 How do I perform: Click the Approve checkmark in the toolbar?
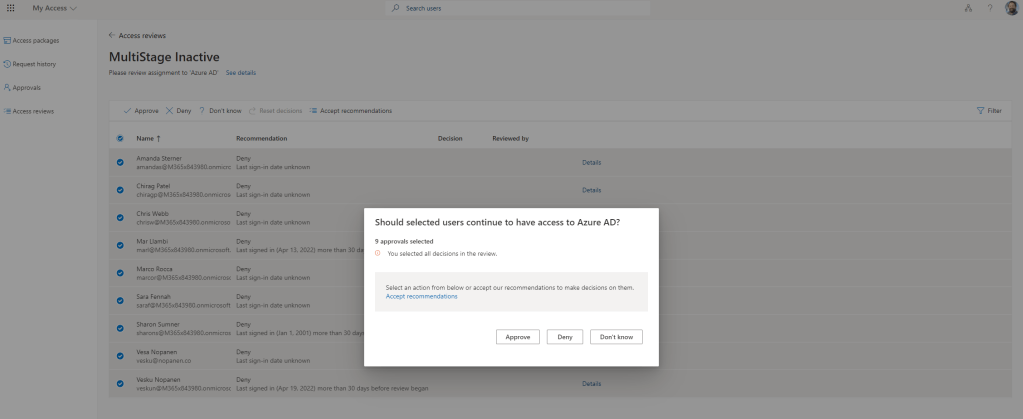point(127,110)
